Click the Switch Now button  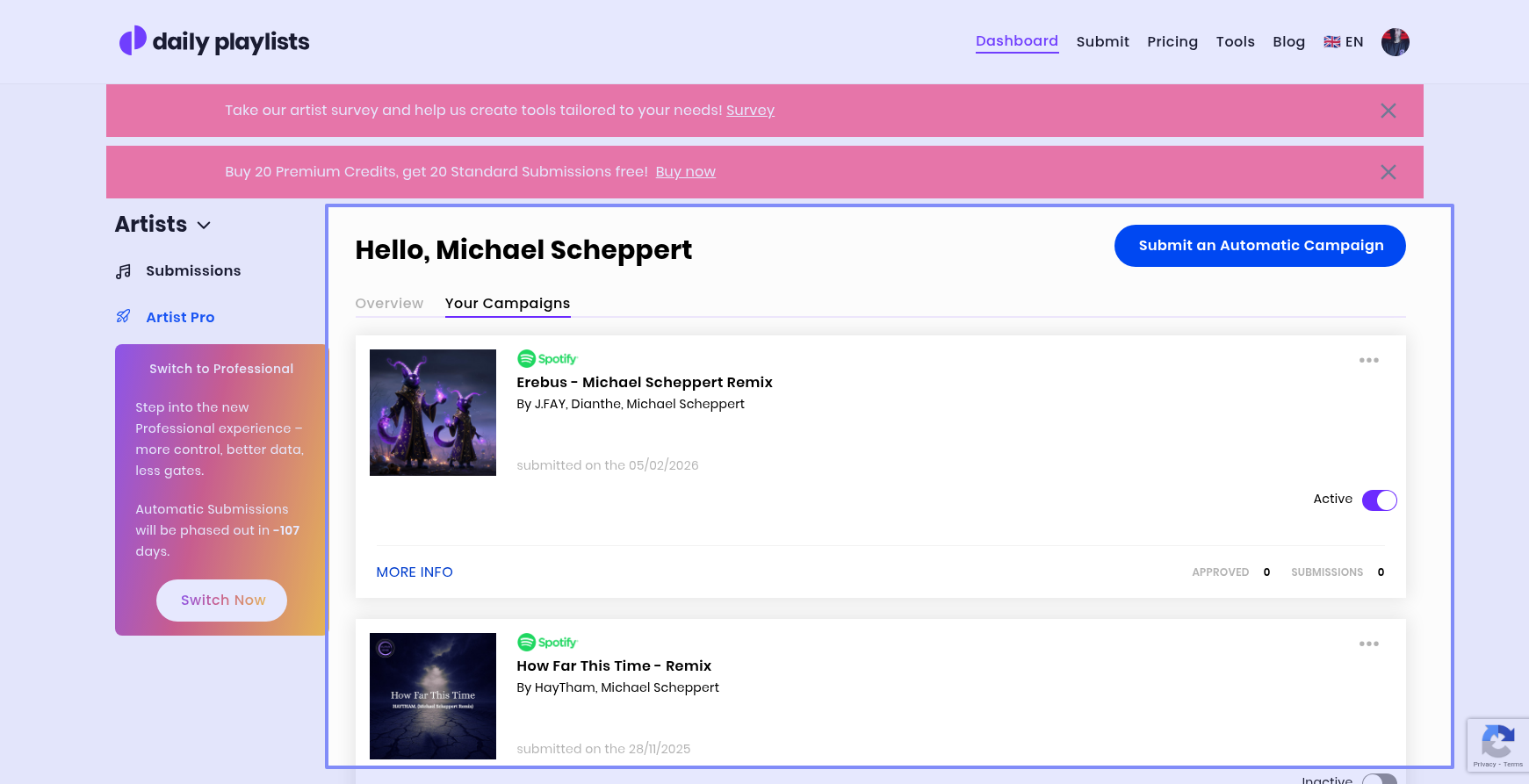click(x=222, y=601)
